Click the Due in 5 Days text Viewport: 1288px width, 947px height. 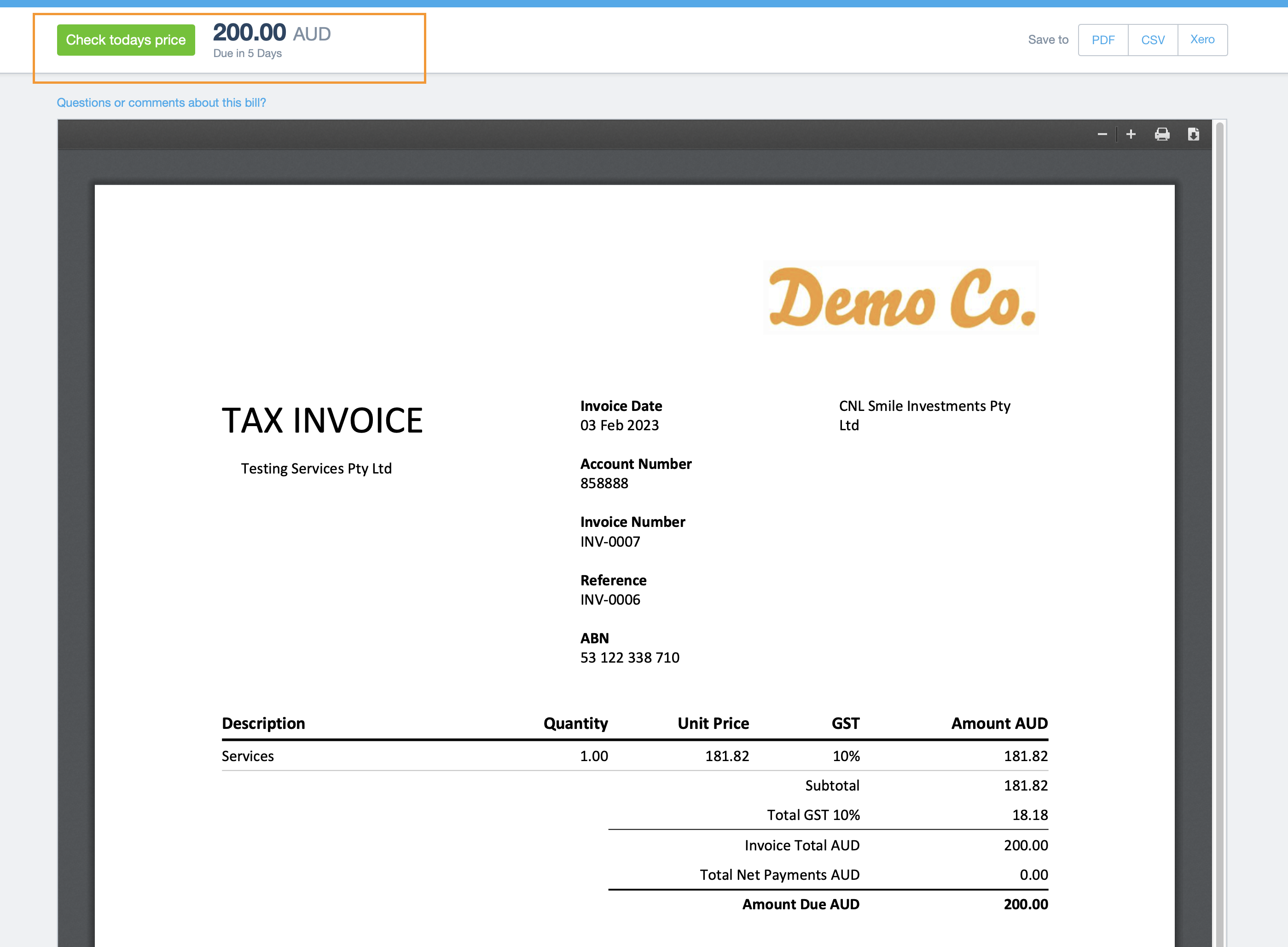coord(247,54)
